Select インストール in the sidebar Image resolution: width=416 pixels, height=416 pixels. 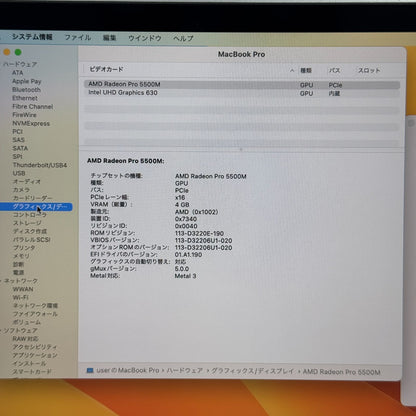point(29,364)
